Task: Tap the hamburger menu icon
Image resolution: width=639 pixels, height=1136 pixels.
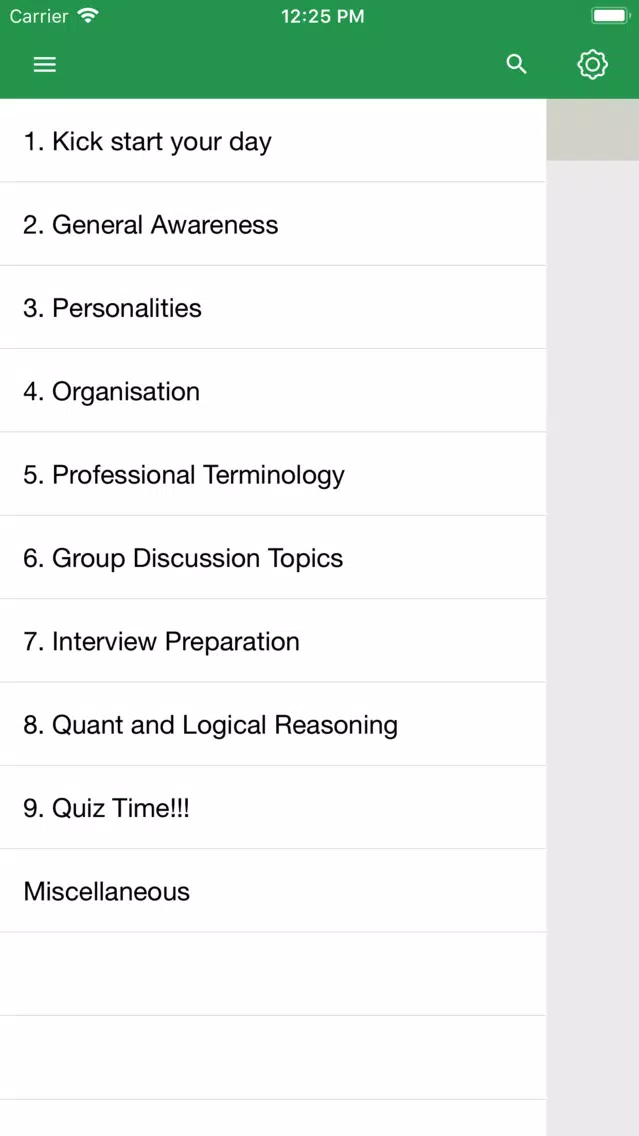Action: point(45,64)
